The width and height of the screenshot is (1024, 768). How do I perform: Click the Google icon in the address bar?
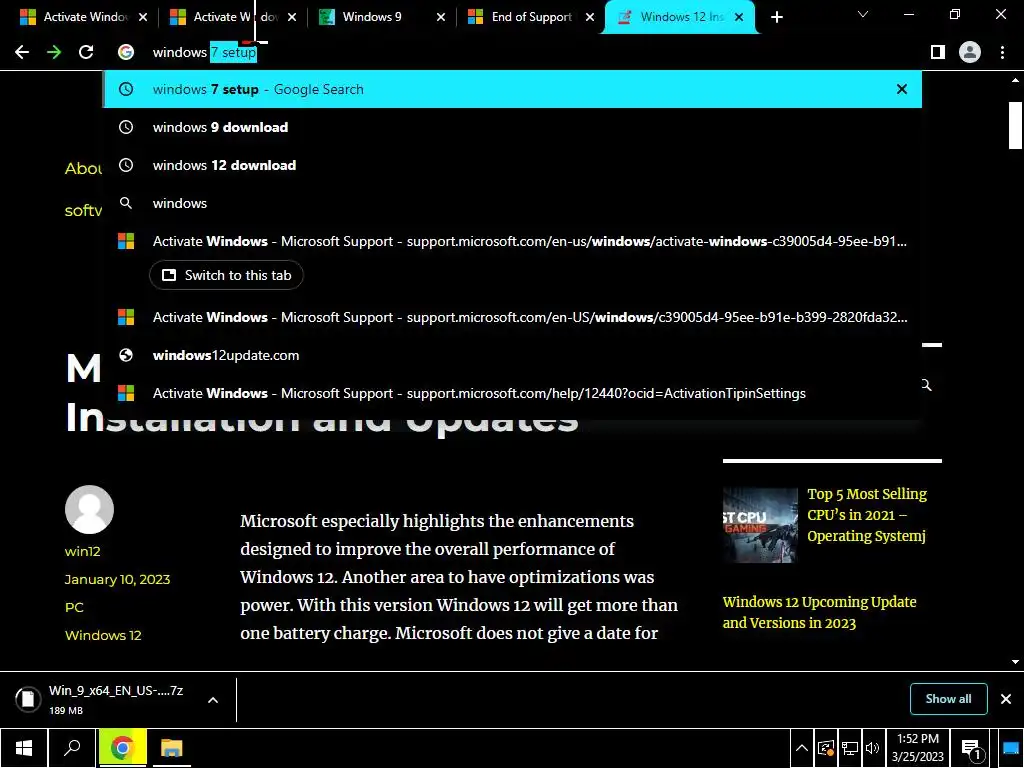click(x=126, y=52)
